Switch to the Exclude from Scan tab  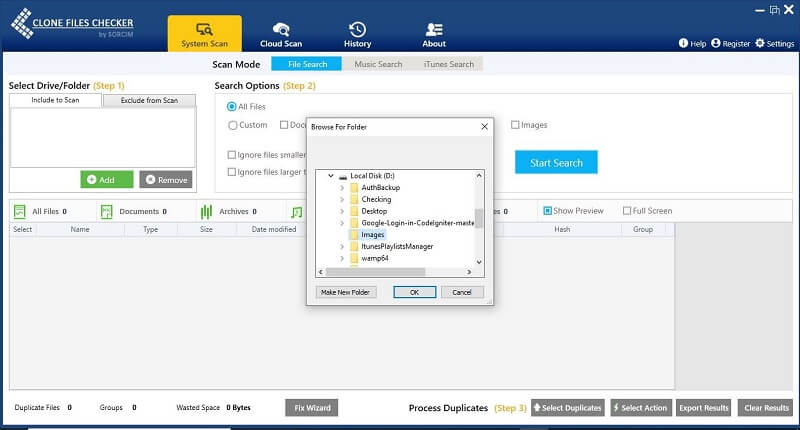(149, 100)
